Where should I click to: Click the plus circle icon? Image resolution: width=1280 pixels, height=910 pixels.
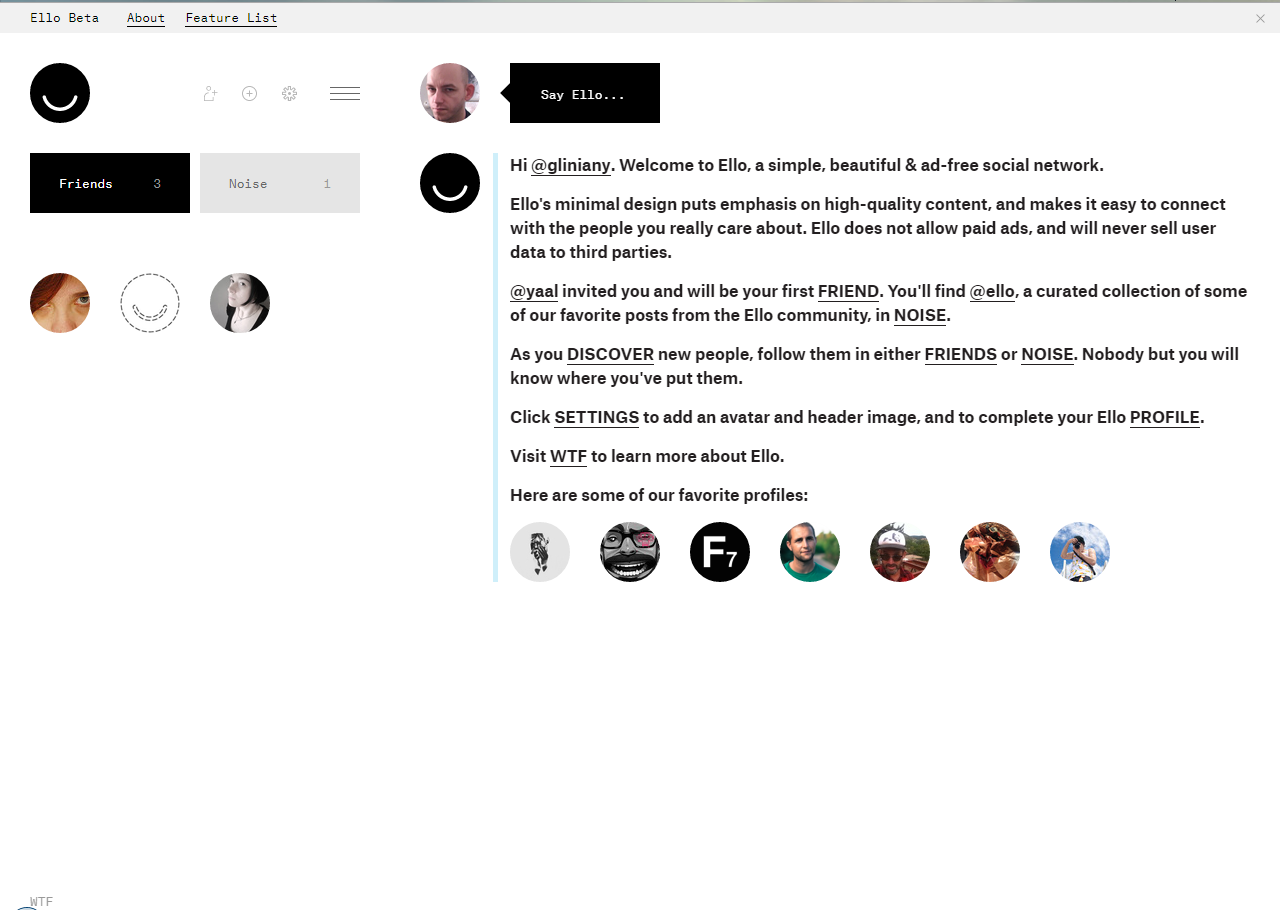click(250, 93)
